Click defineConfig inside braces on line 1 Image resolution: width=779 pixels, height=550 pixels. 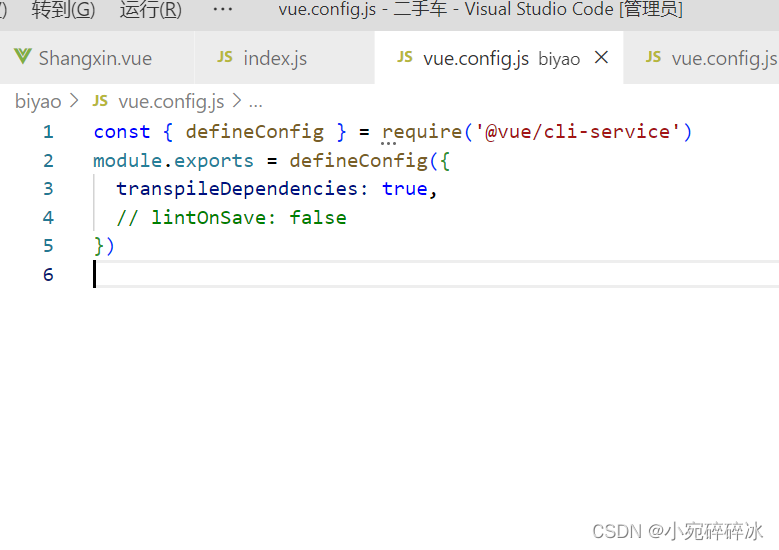(x=254, y=132)
